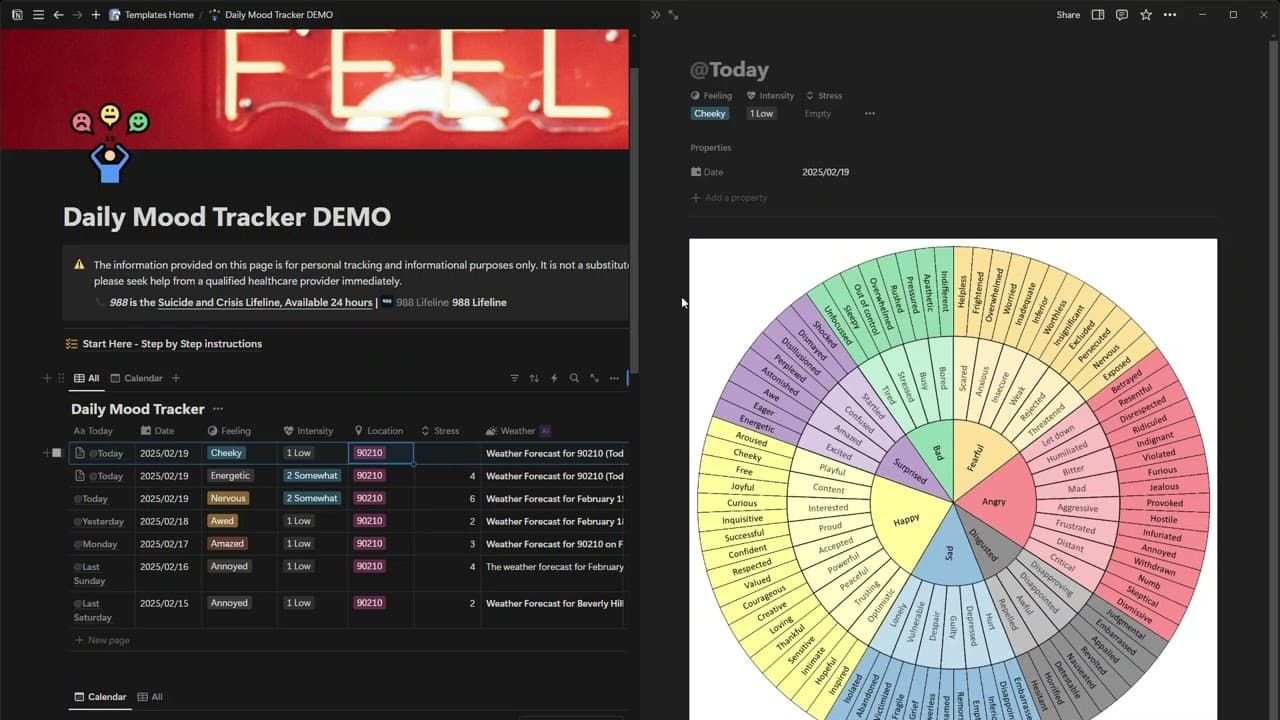
Task: Click the sort icon in database toolbar
Action: [534, 378]
